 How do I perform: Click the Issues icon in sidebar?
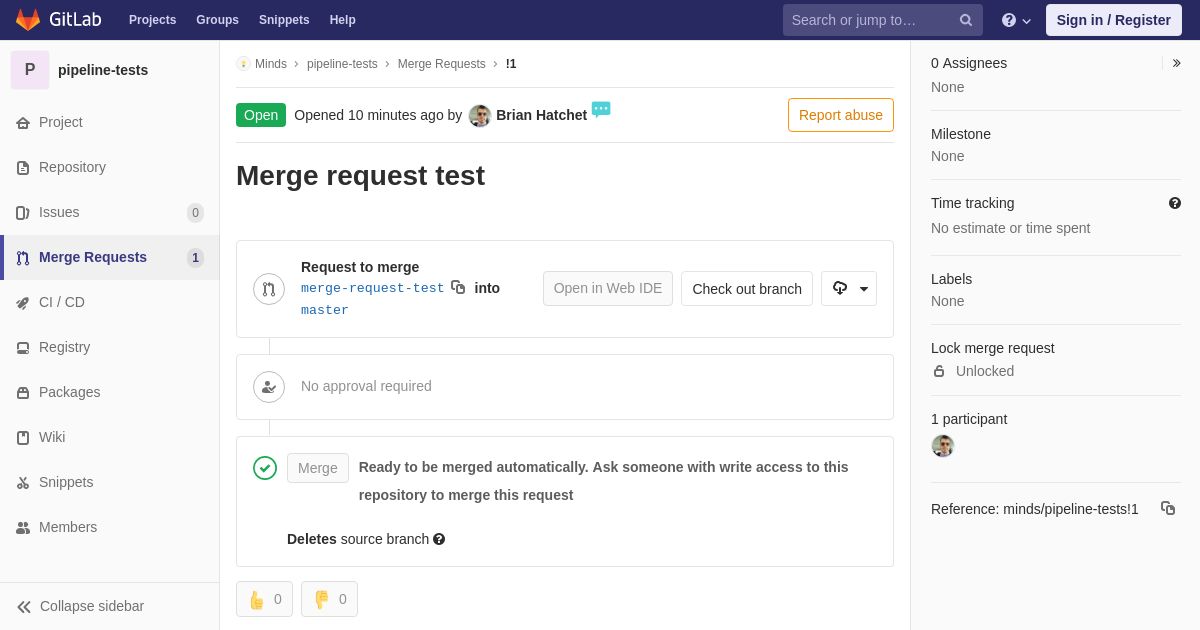coord(23,213)
